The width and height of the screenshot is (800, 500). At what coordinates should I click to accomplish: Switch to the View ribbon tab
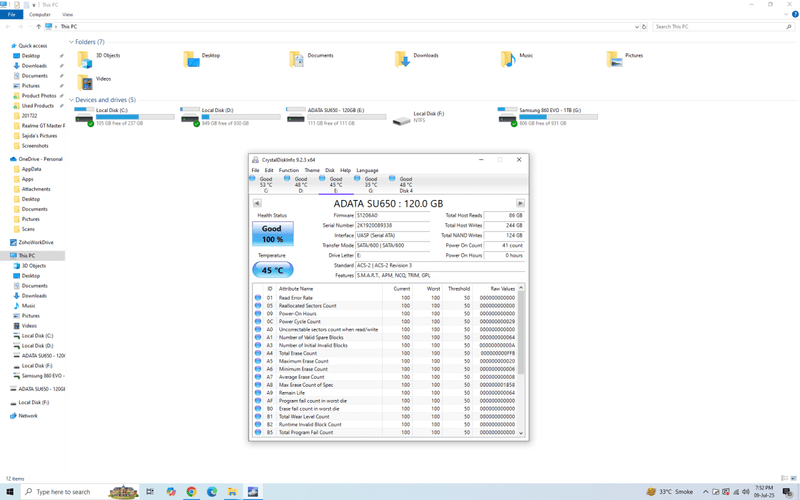[x=67, y=15]
